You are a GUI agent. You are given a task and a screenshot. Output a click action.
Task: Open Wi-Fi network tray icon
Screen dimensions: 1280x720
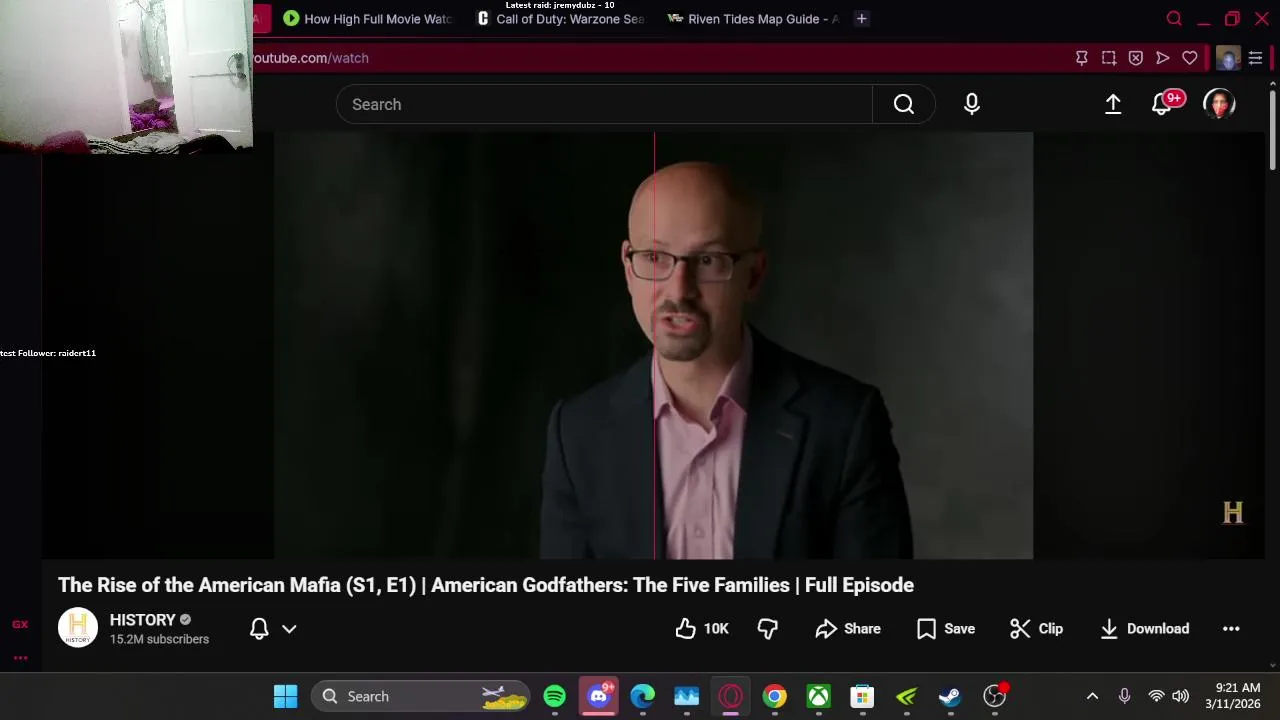1156,696
